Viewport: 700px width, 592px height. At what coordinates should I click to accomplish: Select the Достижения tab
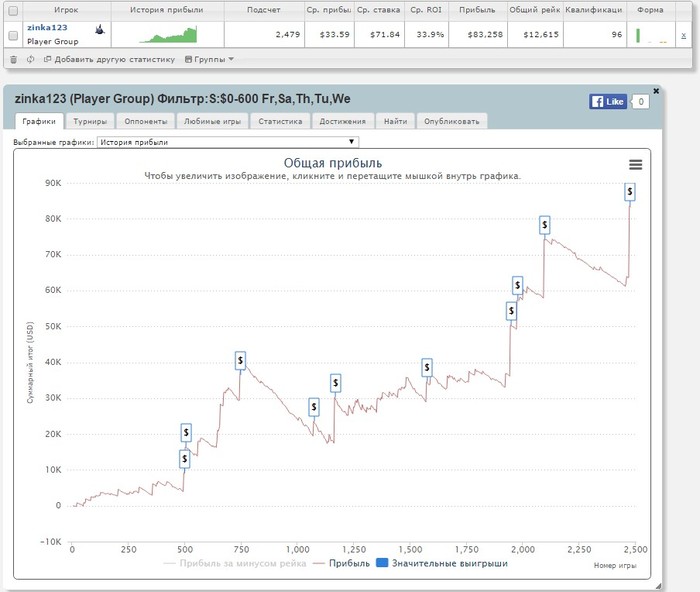[342, 121]
